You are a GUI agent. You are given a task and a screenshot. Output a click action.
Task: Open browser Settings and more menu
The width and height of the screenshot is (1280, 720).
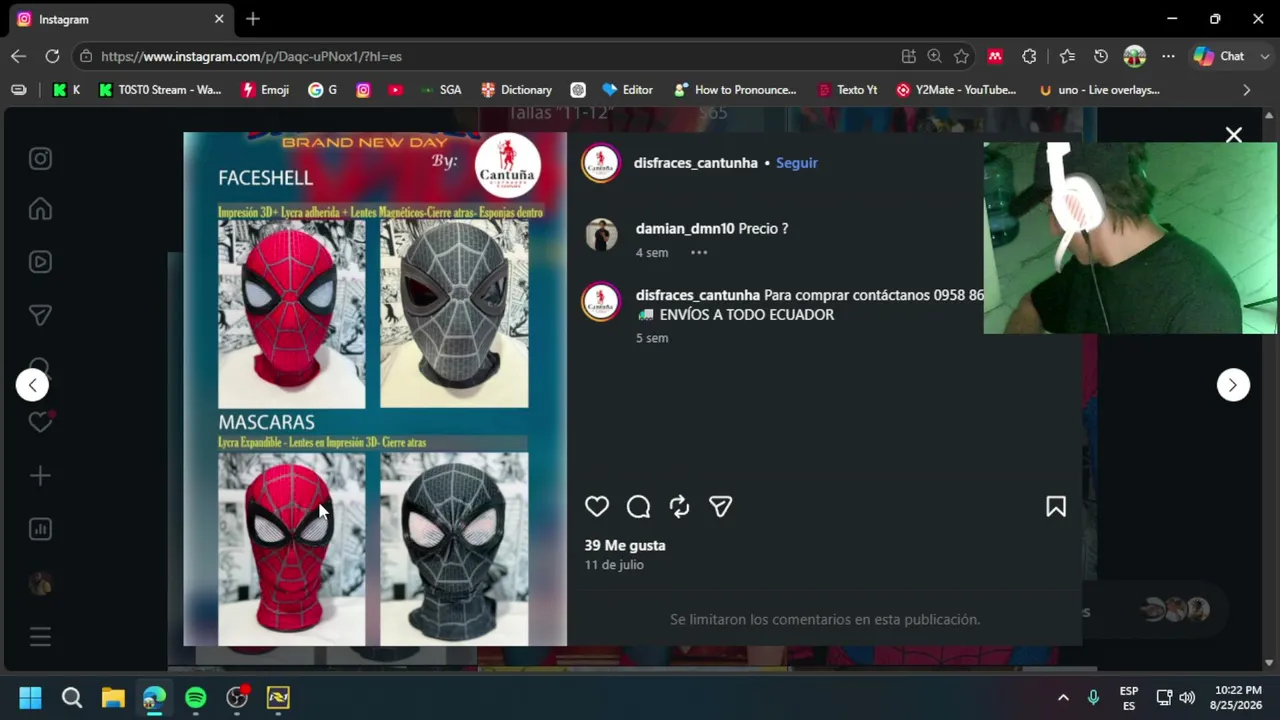[1168, 56]
